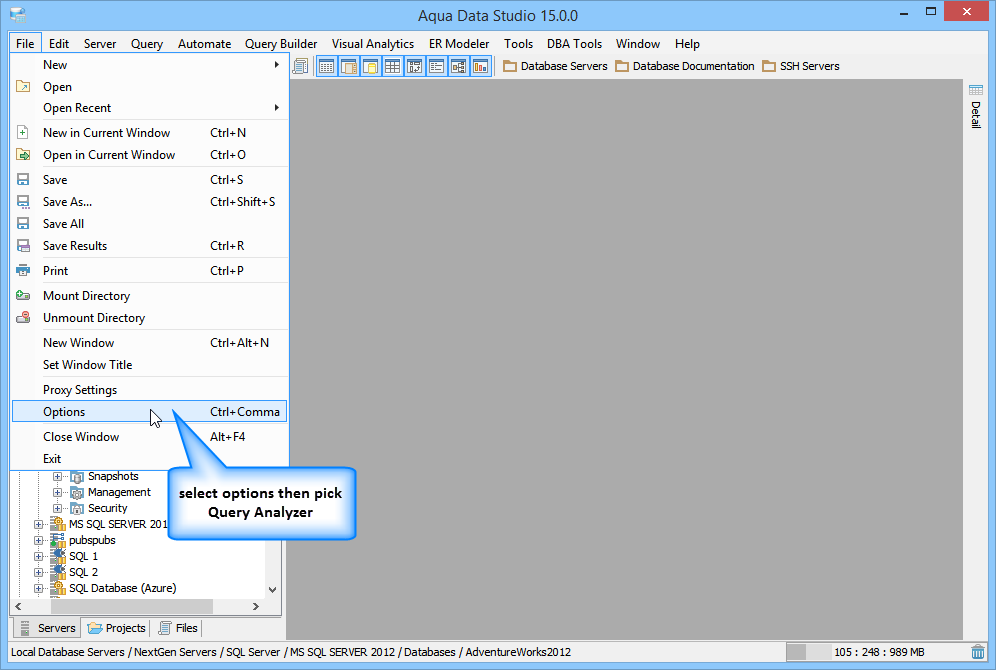
Task: Open the Automate menu
Action: [205, 44]
